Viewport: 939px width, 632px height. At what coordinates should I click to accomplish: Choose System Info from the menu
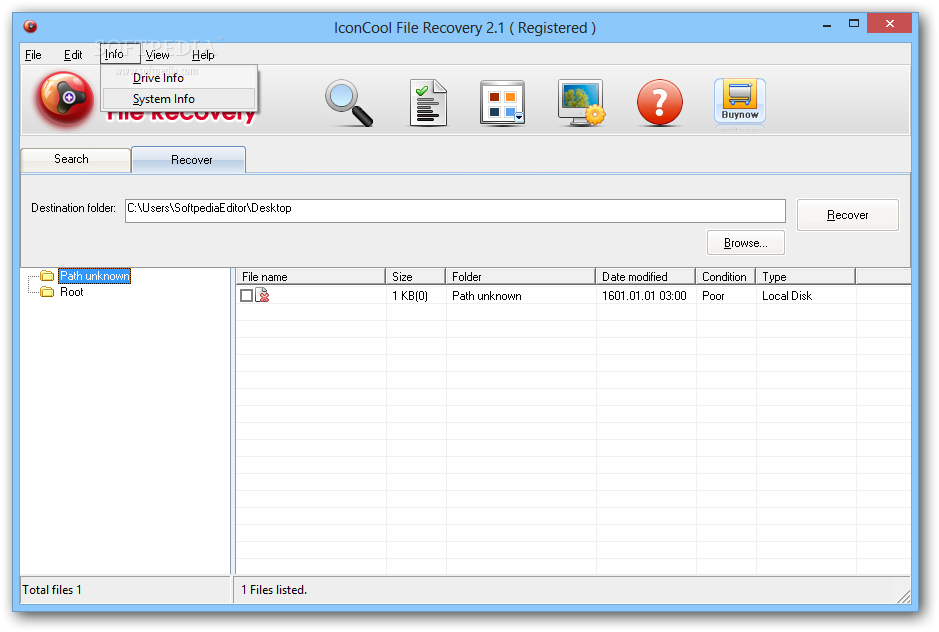pyautogui.click(x=178, y=99)
